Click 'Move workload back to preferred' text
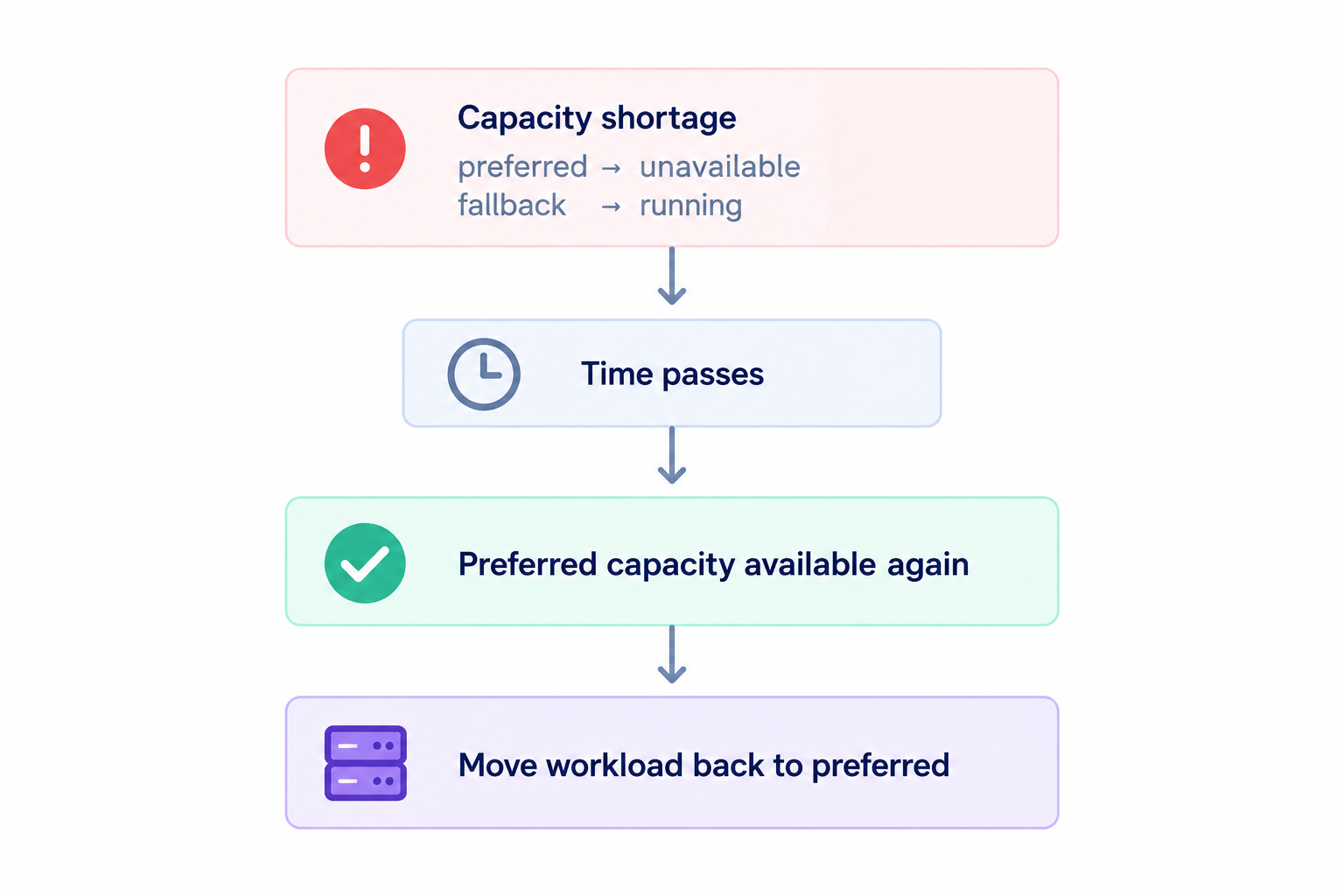Image resolution: width=1344 pixels, height=896 pixels. click(x=703, y=766)
